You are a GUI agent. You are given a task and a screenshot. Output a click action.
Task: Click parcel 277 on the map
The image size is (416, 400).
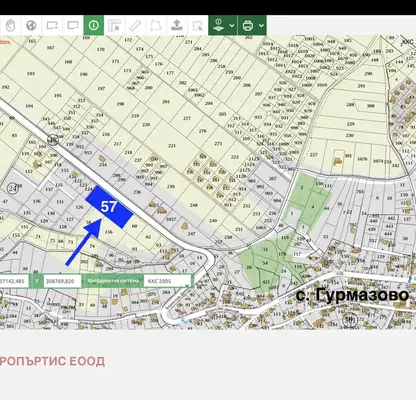(187, 118)
